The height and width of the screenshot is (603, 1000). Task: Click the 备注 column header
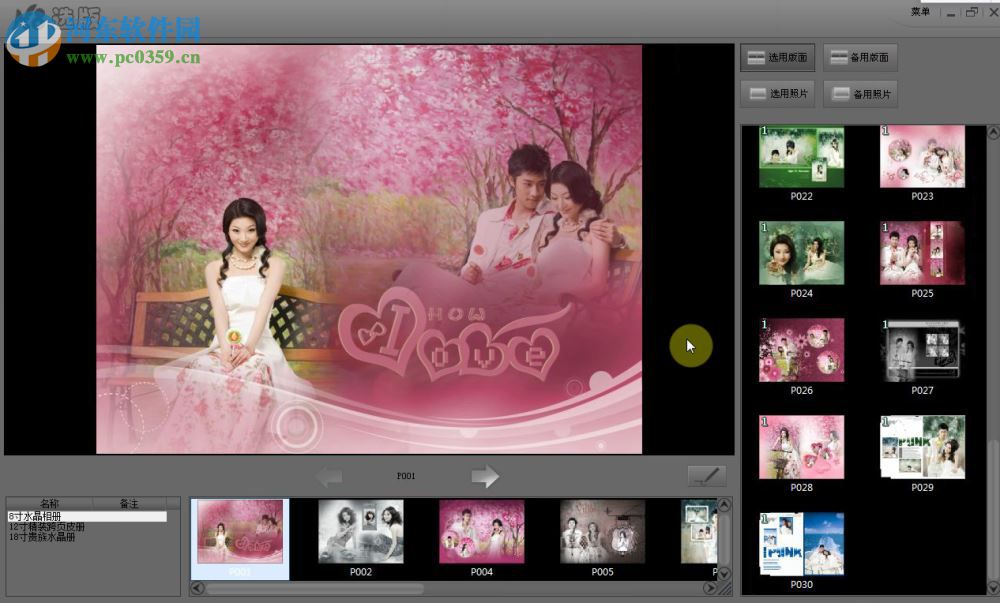[129, 504]
